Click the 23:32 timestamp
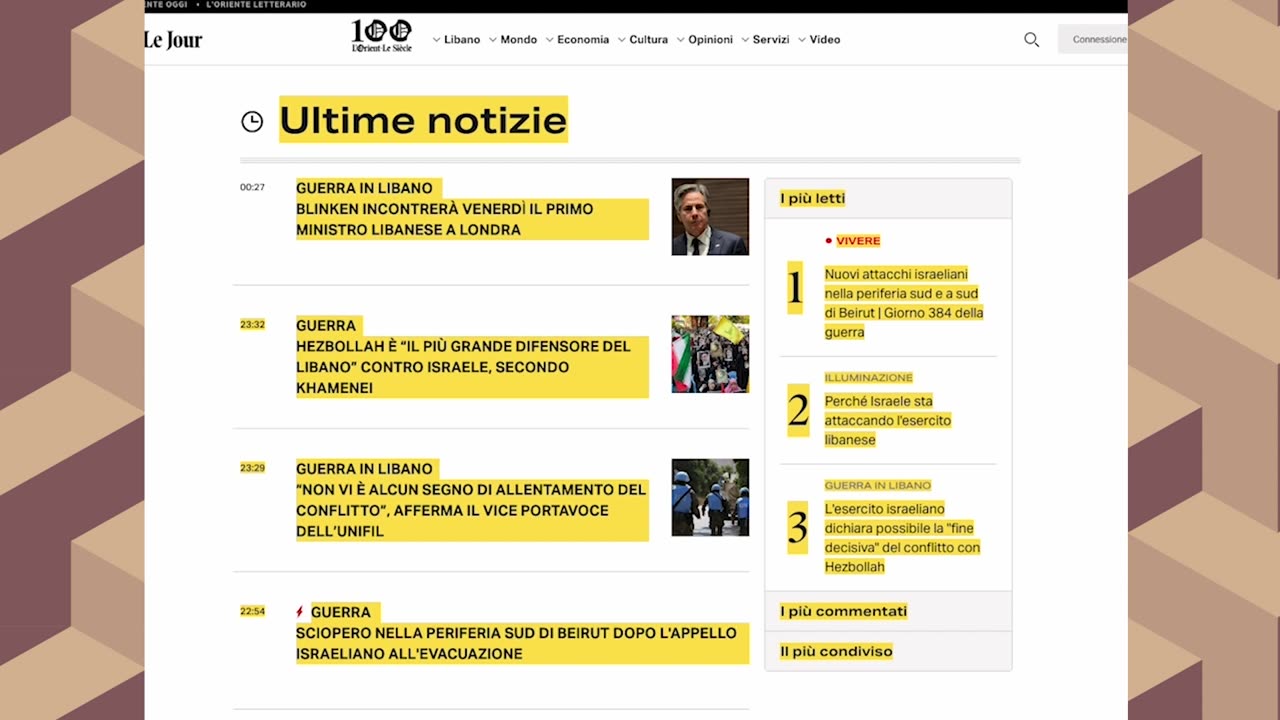Image resolution: width=1280 pixels, height=720 pixels. tap(252, 324)
